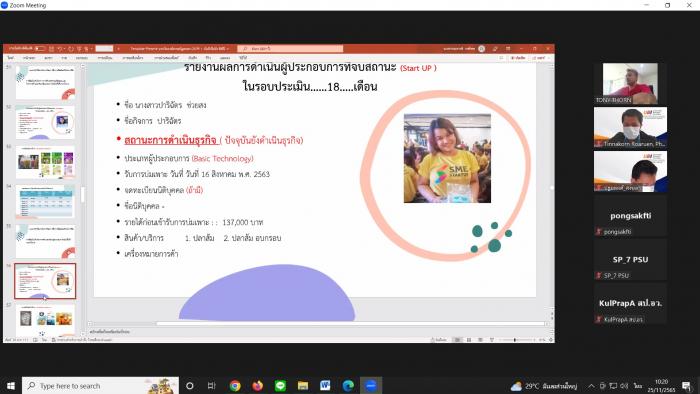Click the Reading view icon in status bar

click(x=480, y=340)
